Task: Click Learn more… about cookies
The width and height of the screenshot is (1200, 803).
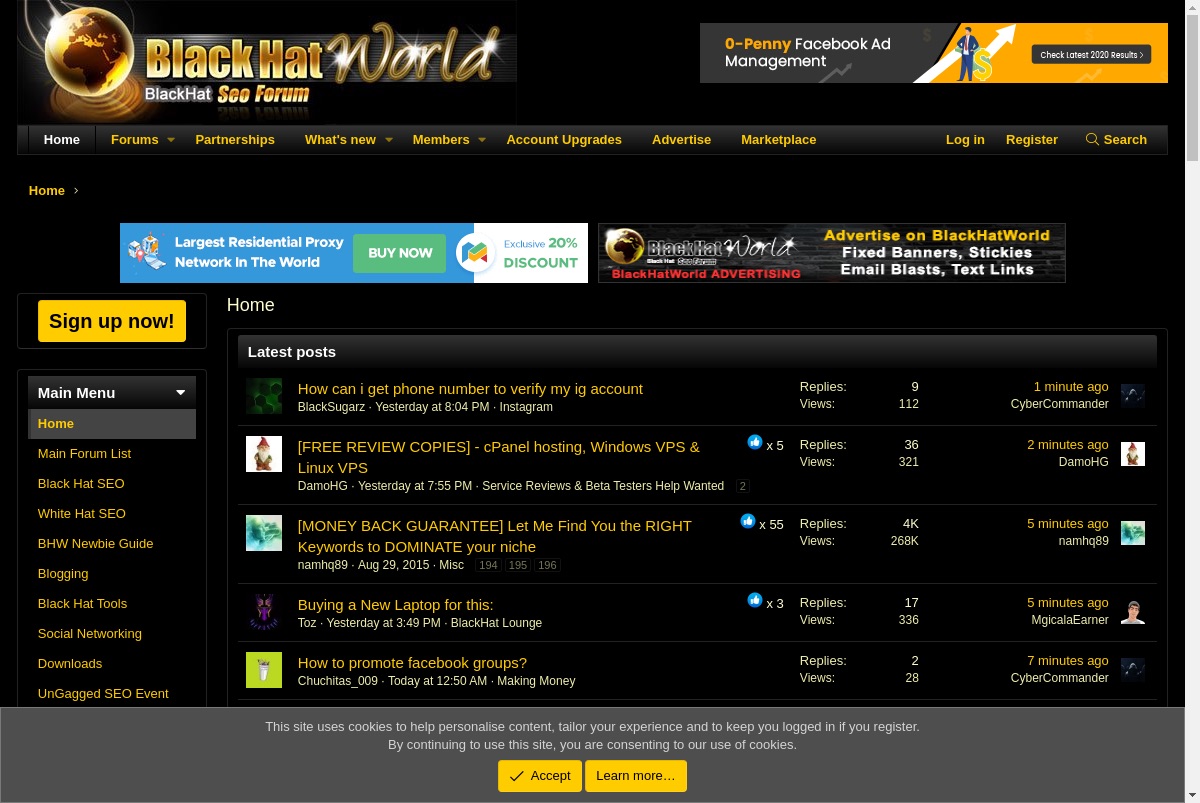Action: (x=636, y=776)
